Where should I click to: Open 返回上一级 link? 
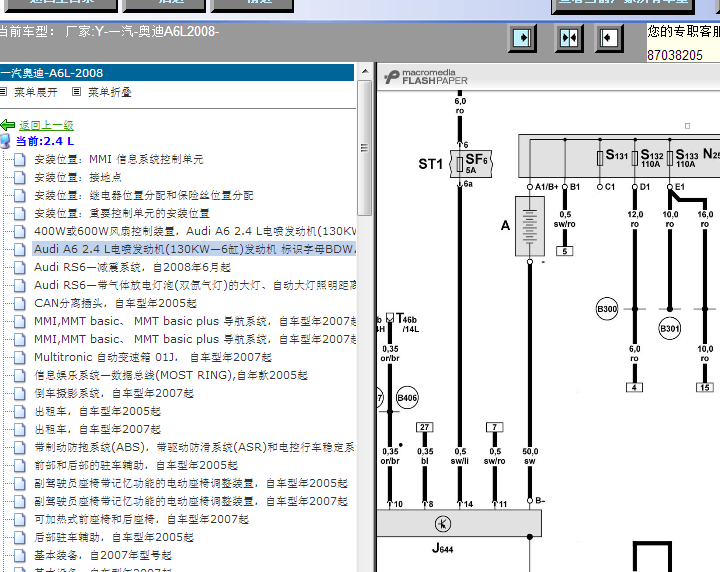(46, 125)
